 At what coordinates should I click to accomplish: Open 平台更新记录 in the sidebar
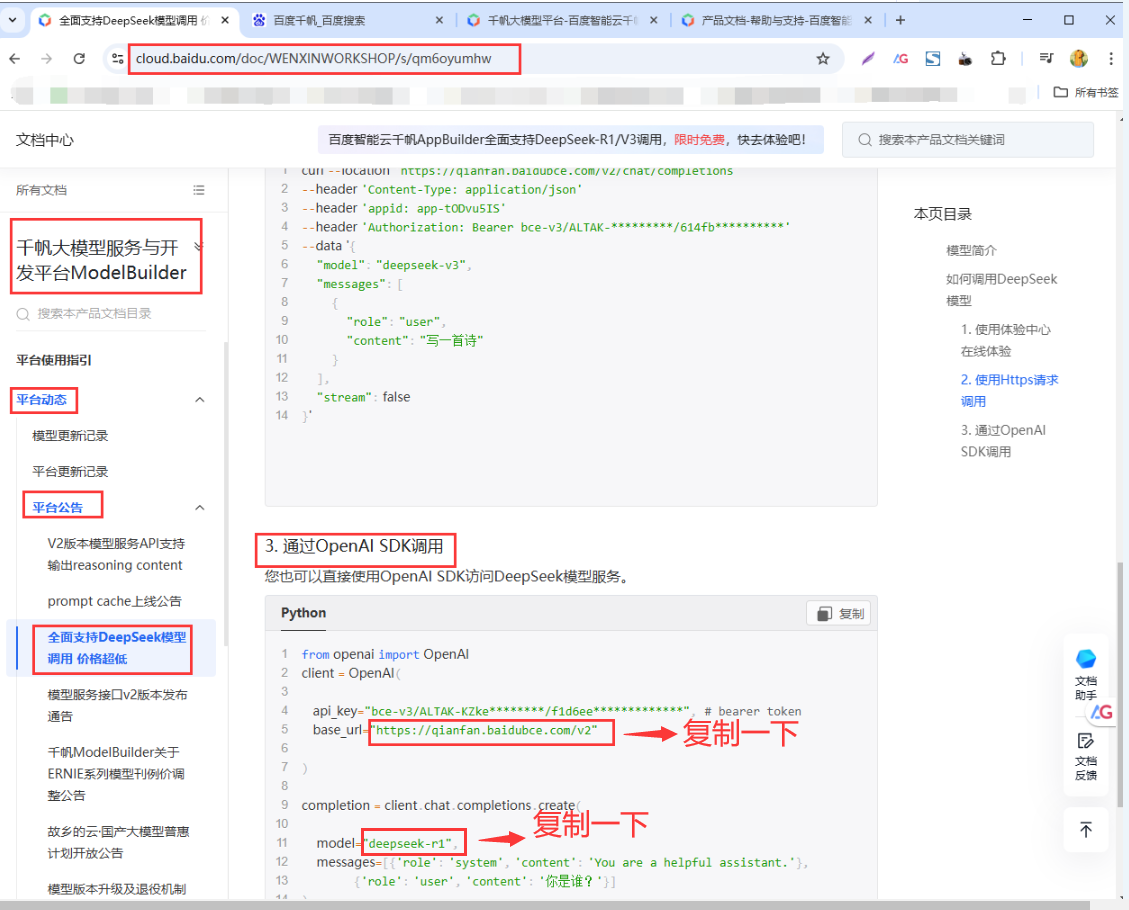(70, 472)
